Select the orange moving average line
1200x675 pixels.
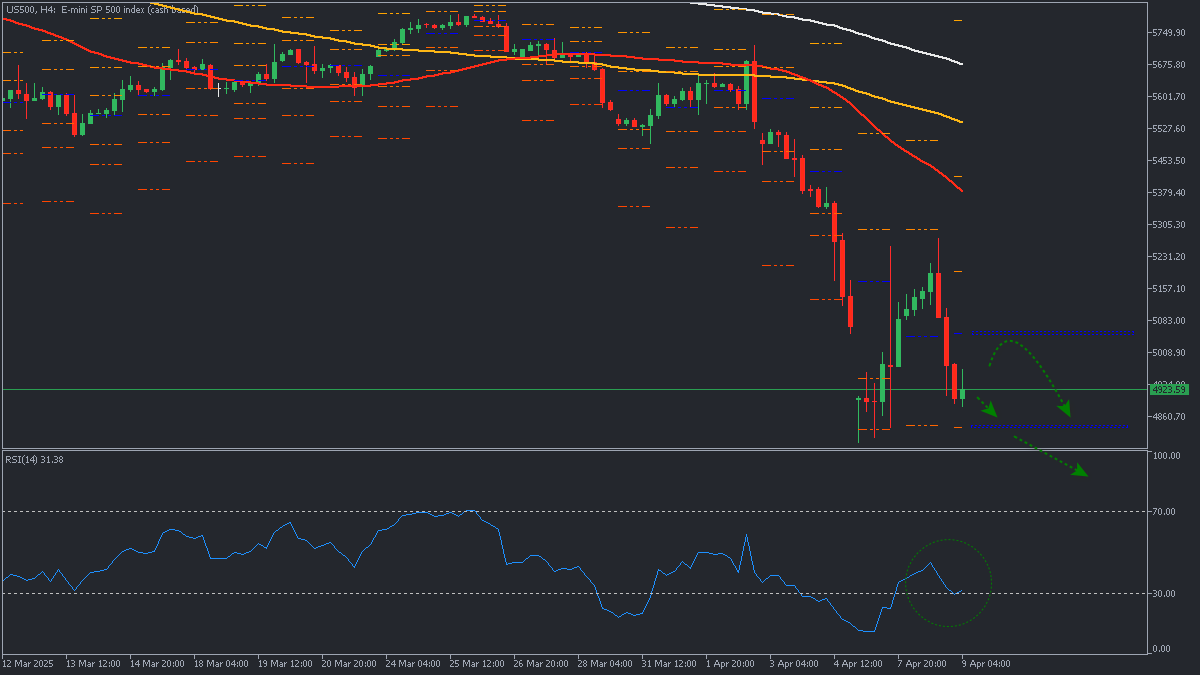click(x=880, y=96)
